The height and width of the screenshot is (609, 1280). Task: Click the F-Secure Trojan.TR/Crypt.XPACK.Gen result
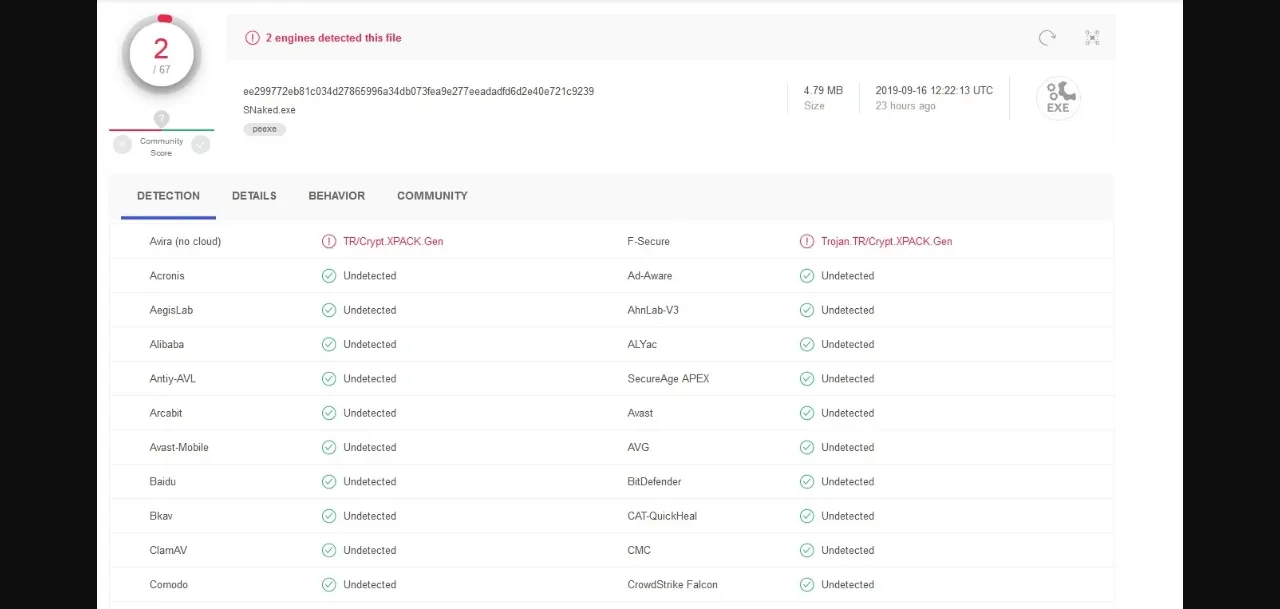tap(886, 241)
